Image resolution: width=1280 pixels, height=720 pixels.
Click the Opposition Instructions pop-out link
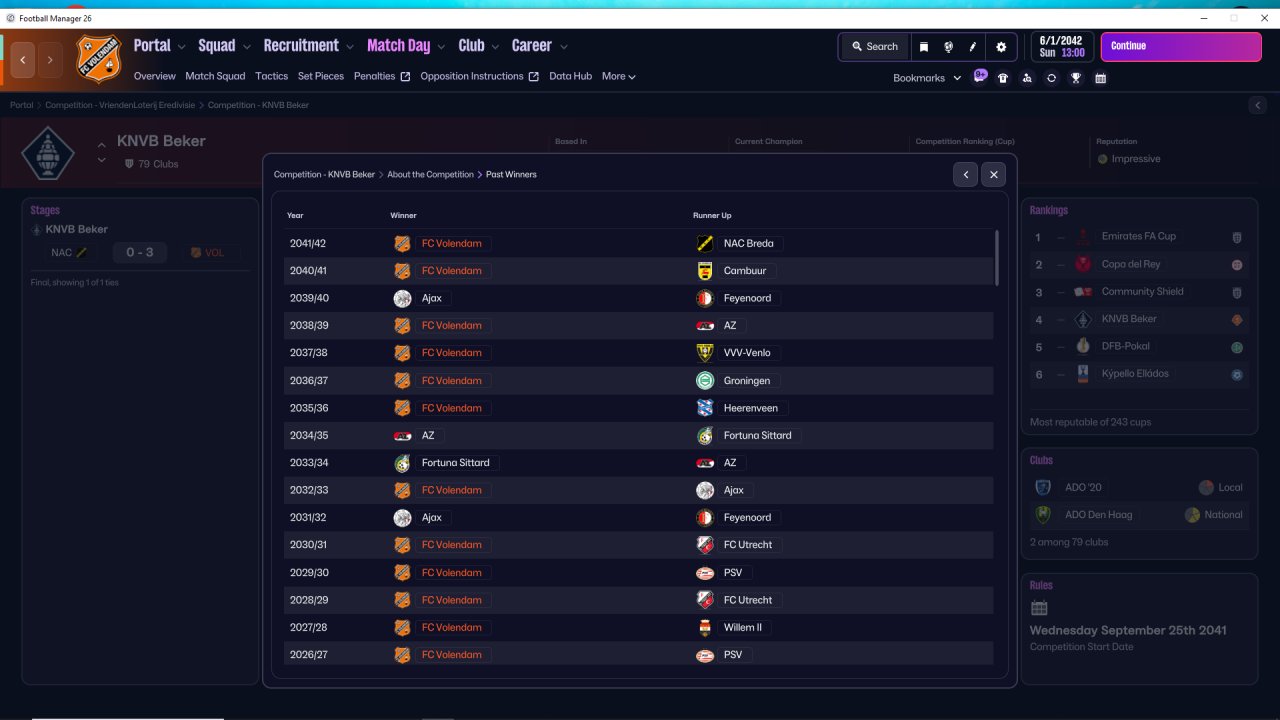(479, 76)
